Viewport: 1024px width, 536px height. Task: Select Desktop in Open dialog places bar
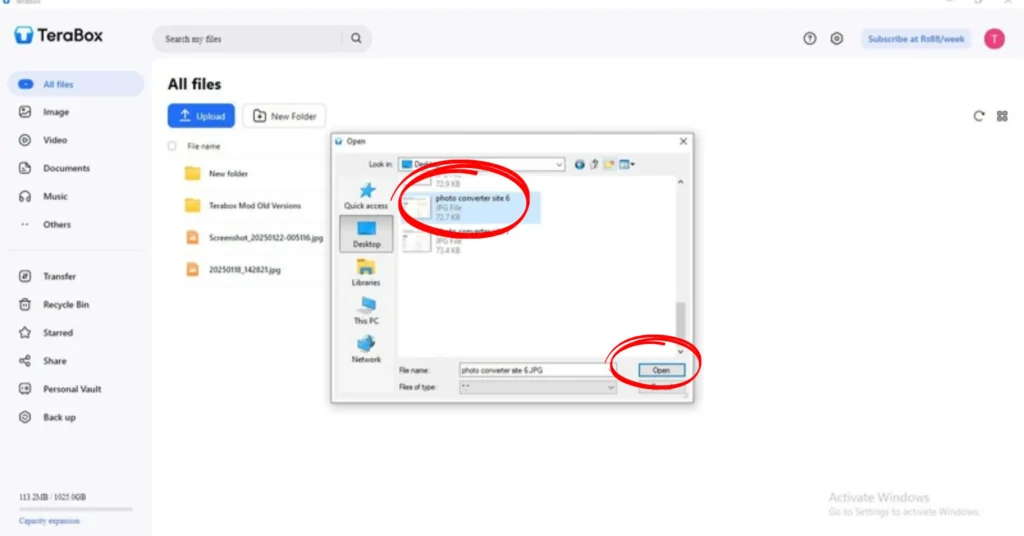[366, 234]
